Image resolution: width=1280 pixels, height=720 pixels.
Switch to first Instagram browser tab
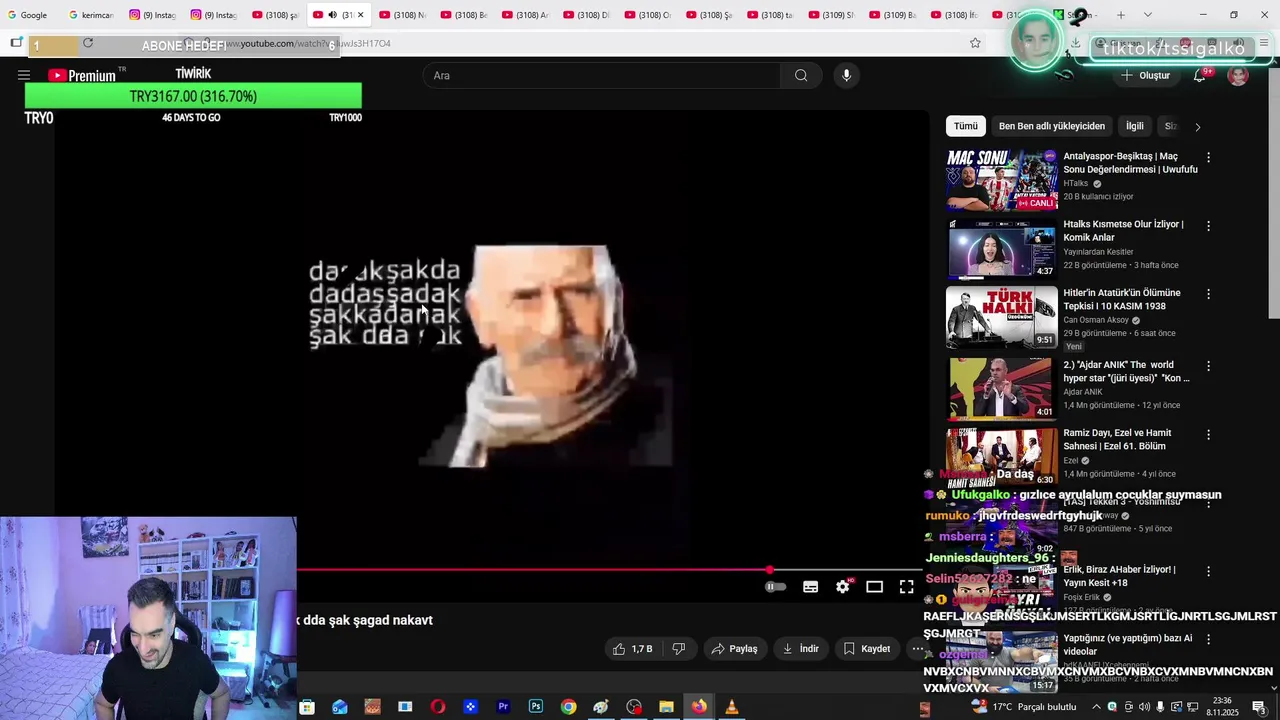[x=154, y=15]
